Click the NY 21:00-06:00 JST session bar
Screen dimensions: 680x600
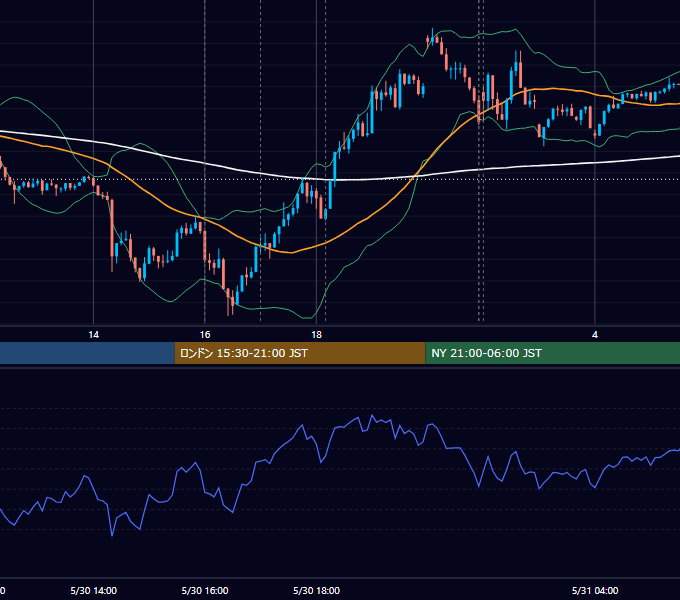click(552, 353)
